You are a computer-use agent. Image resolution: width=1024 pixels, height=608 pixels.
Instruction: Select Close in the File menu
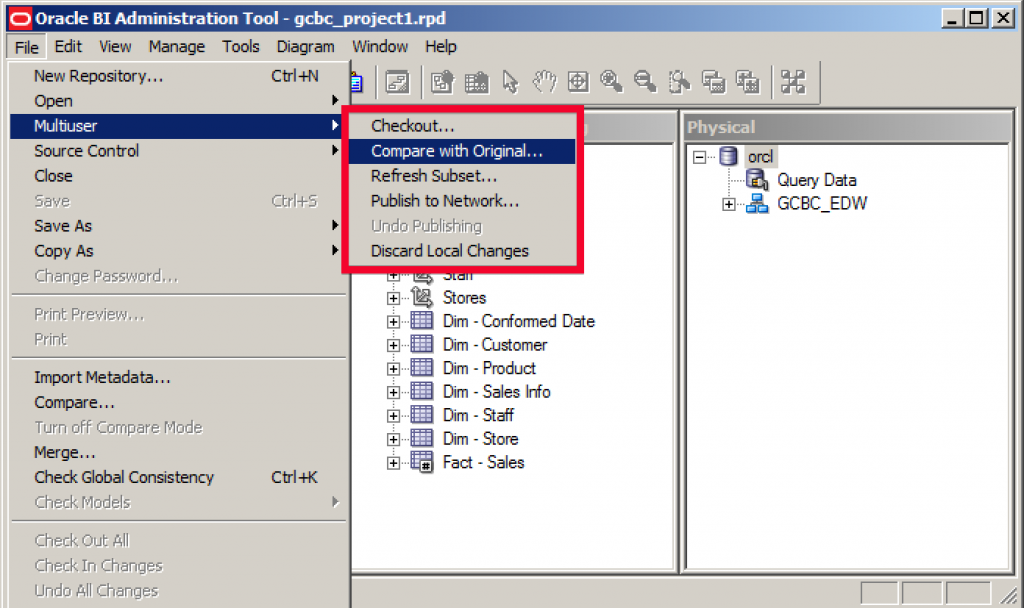coord(178,176)
